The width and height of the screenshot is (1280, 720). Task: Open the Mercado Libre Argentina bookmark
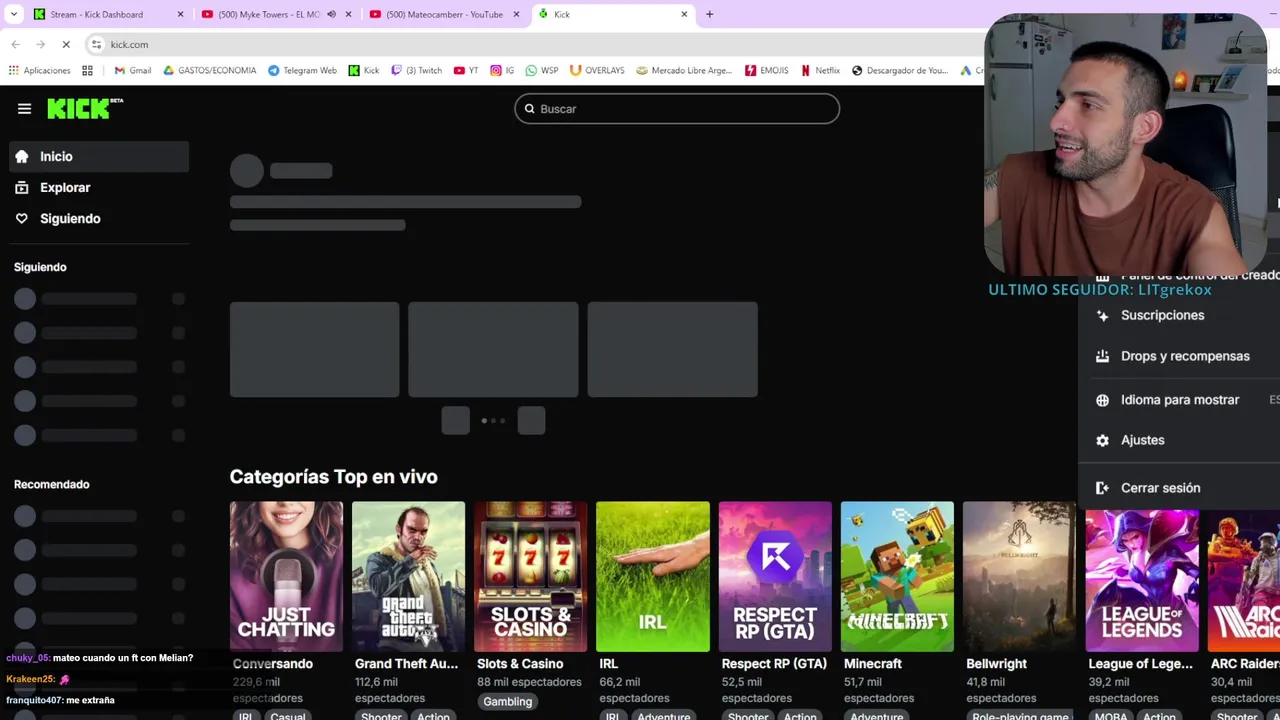pyautogui.click(x=684, y=70)
